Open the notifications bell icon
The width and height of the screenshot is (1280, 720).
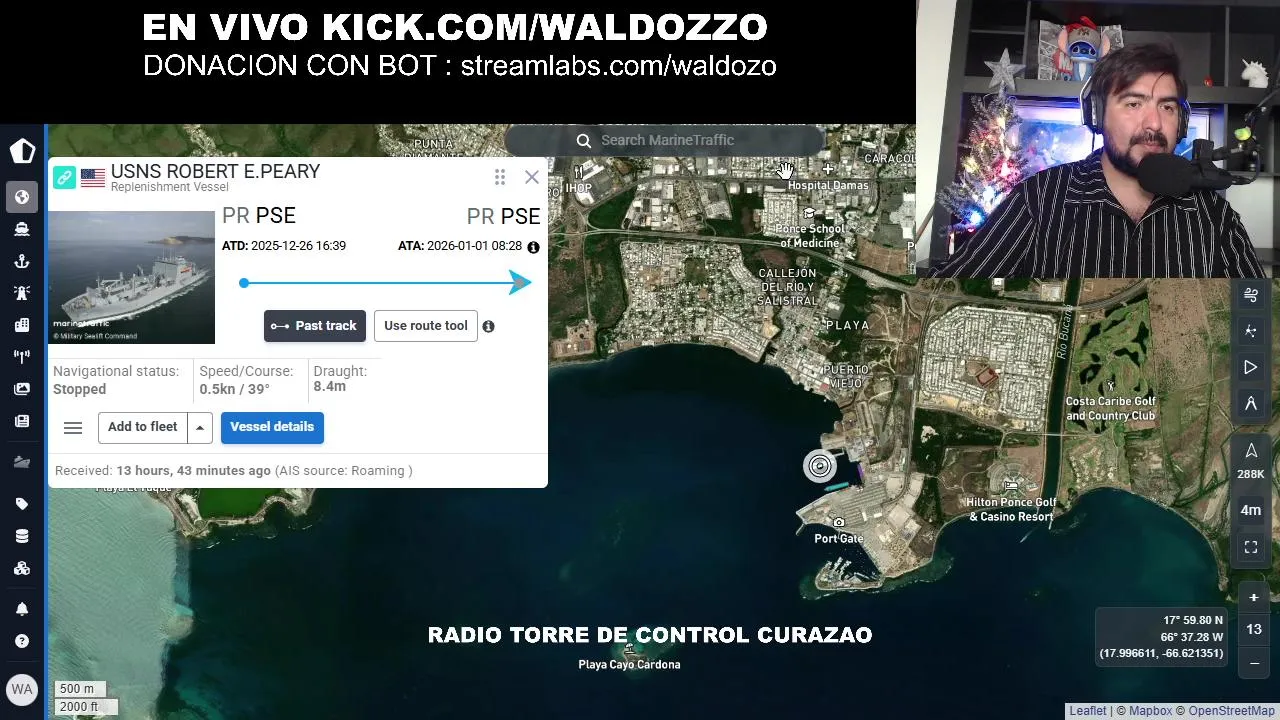click(22, 609)
